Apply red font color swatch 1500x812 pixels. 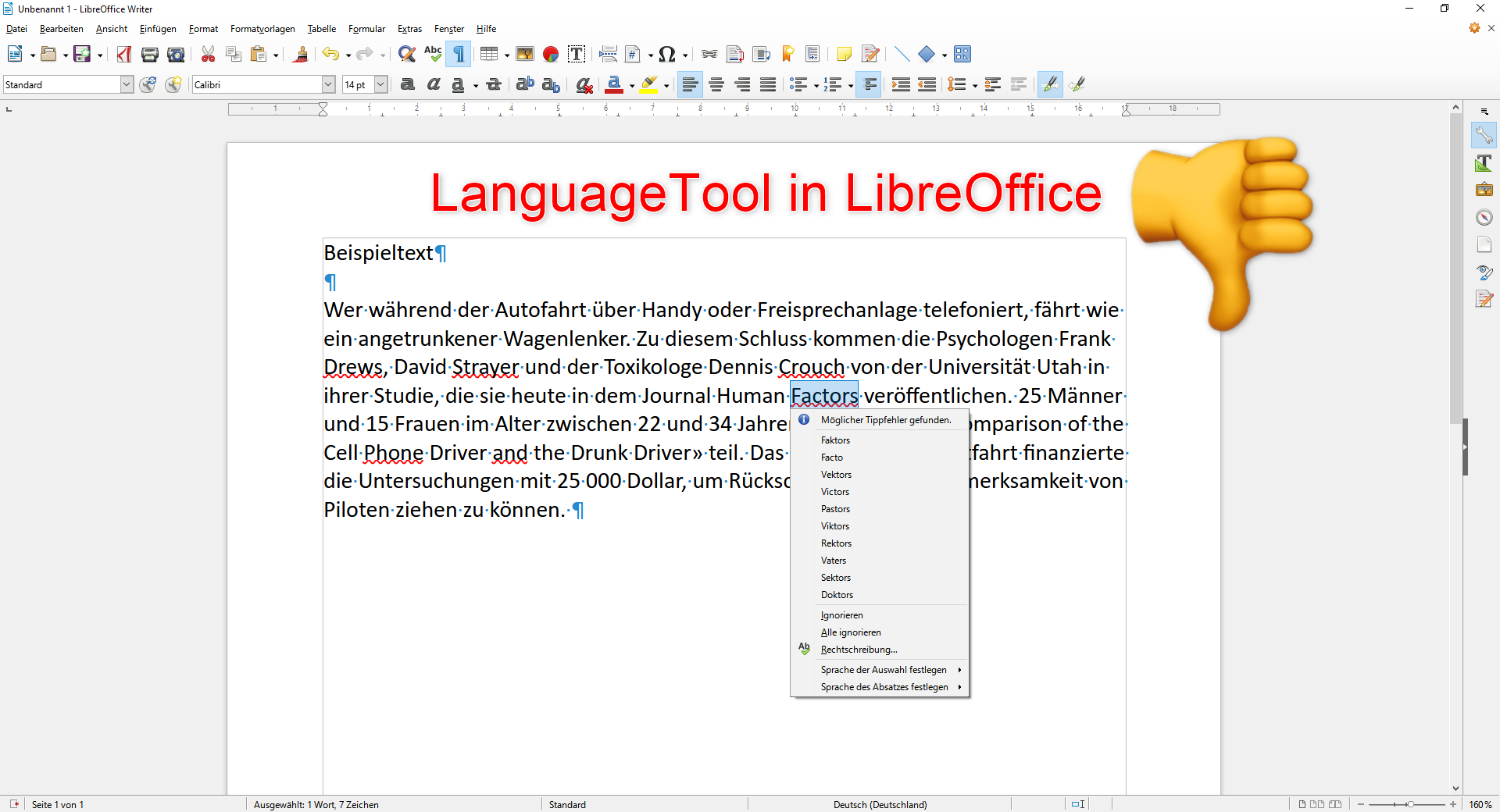tap(614, 84)
